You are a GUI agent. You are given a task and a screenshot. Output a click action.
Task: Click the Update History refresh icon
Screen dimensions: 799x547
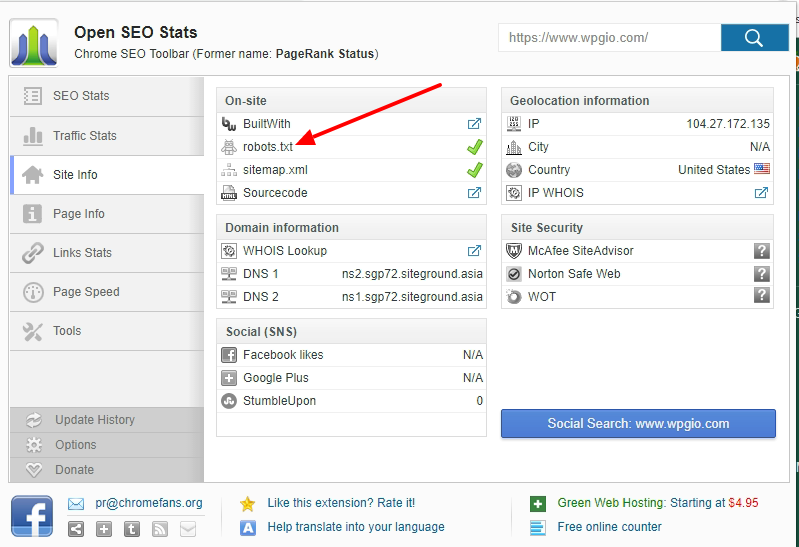tap(34, 420)
